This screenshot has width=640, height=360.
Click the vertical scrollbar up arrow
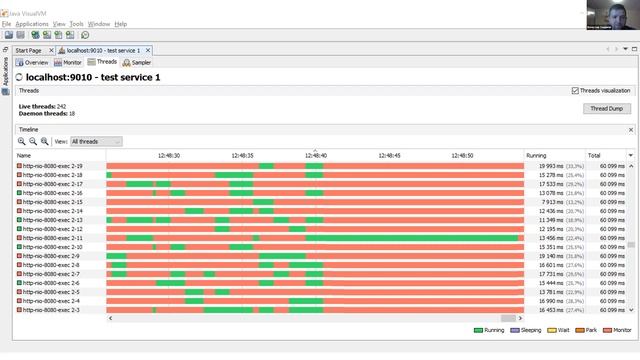[631, 166]
